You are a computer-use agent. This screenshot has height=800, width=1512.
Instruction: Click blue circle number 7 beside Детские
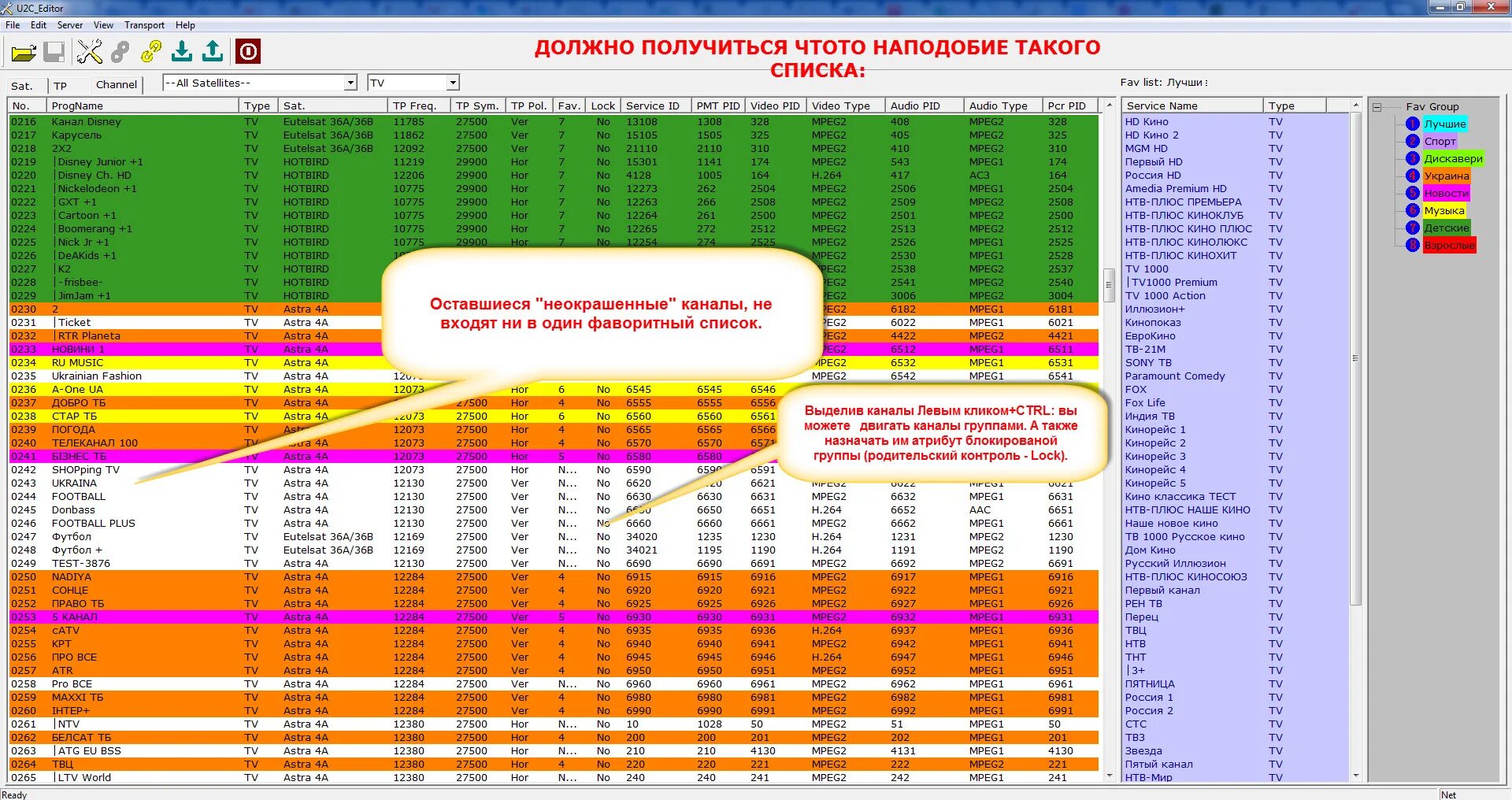1413,228
